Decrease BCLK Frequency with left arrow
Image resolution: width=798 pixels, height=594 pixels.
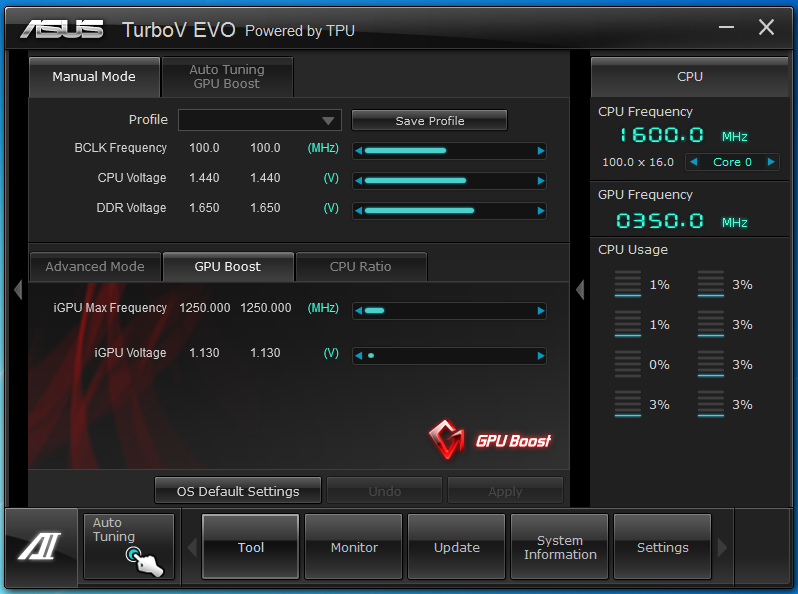tap(359, 151)
